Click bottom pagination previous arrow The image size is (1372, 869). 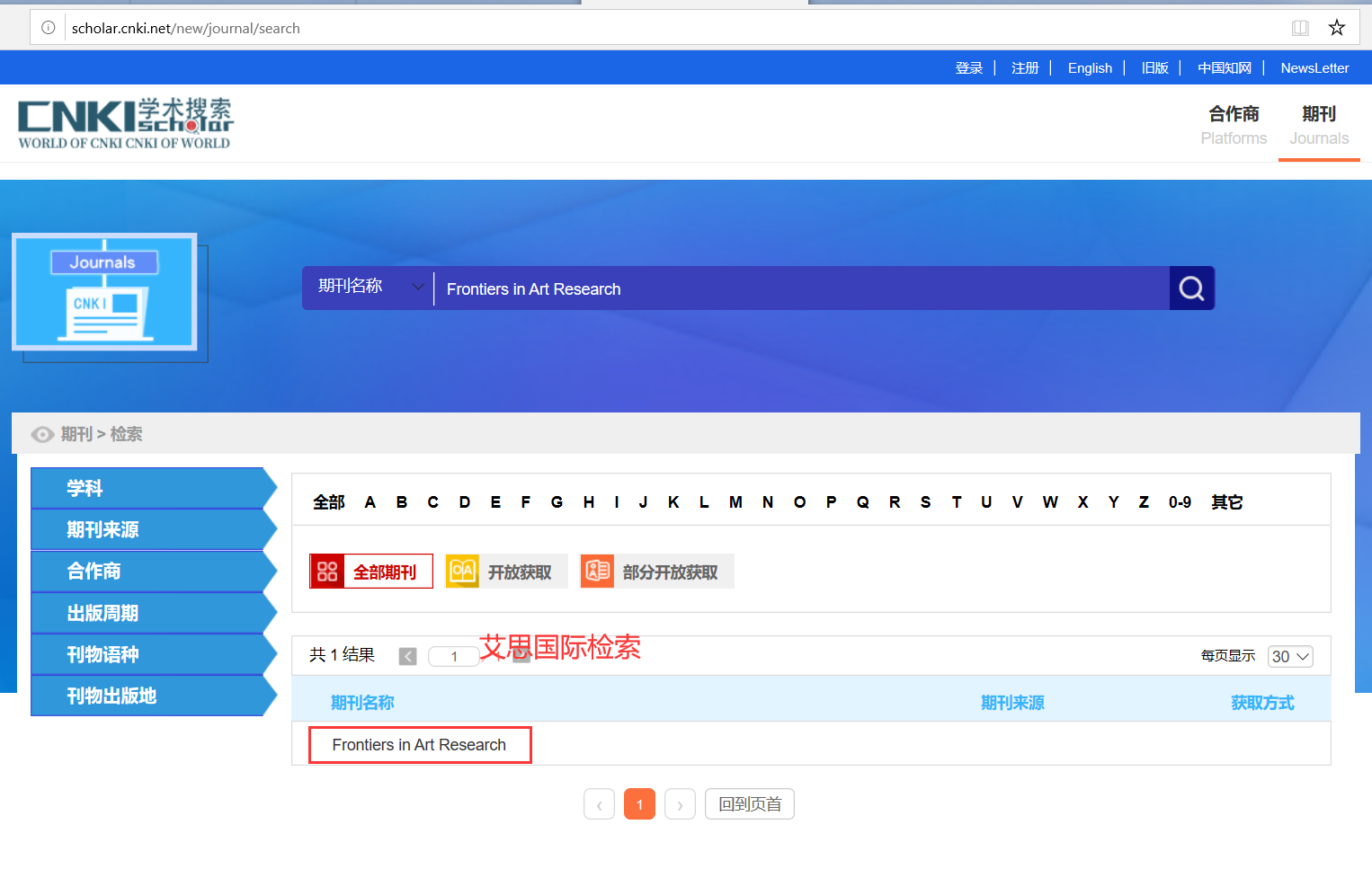[x=599, y=804]
